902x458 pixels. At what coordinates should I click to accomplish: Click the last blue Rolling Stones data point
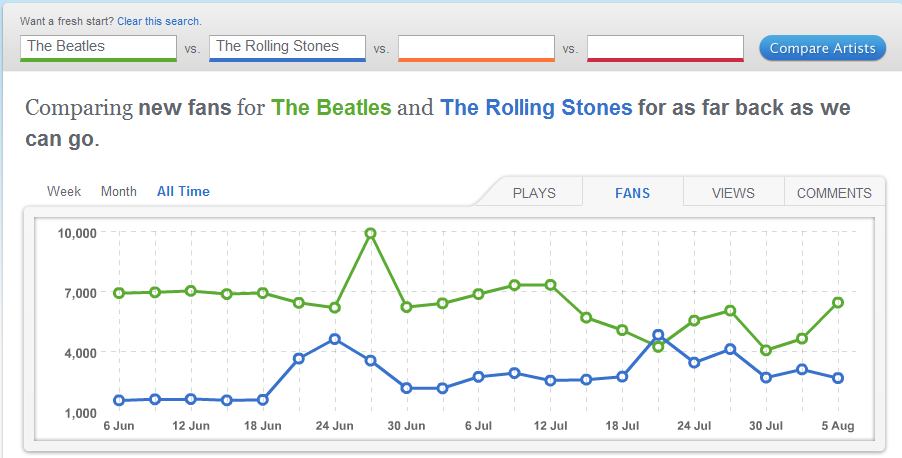838,378
